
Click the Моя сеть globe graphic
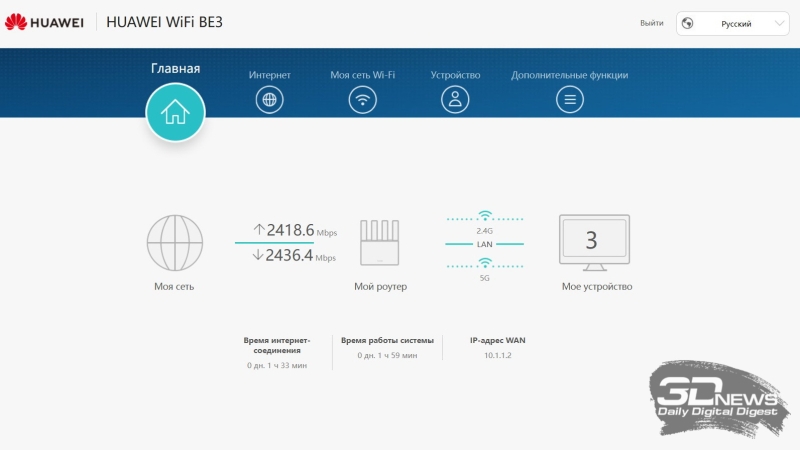pyautogui.click(x=174, y=243)
